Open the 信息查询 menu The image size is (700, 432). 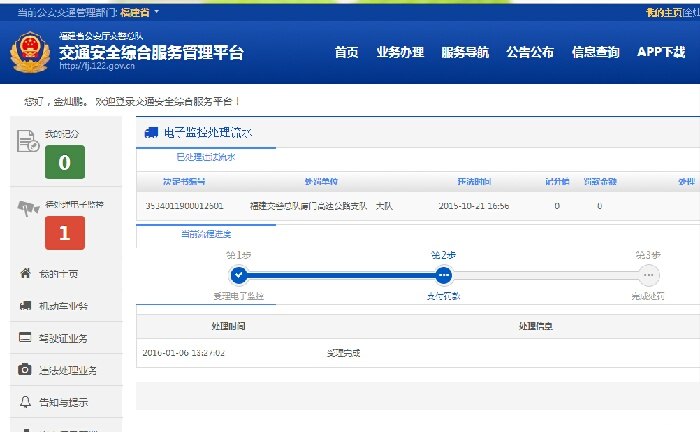pyautogui.click(x=595, y=52)
